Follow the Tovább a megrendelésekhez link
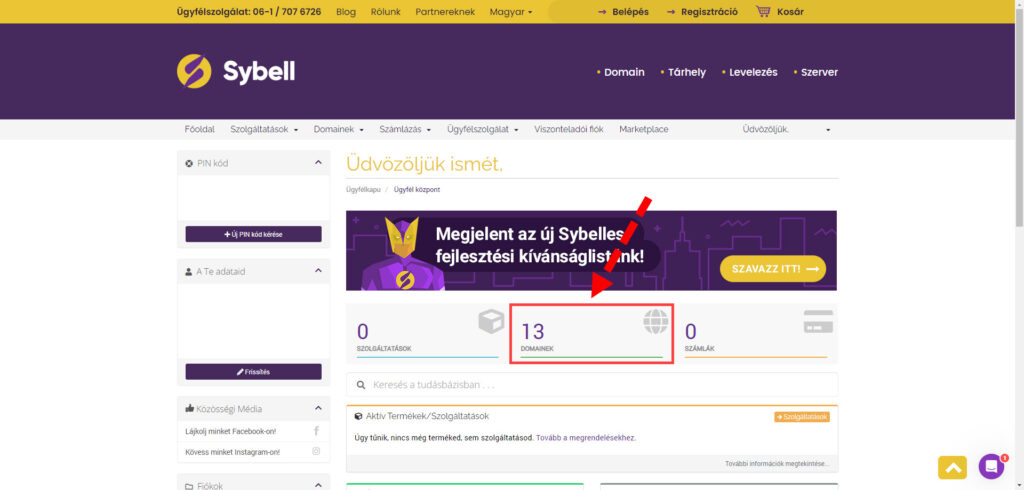 [586, 437]
